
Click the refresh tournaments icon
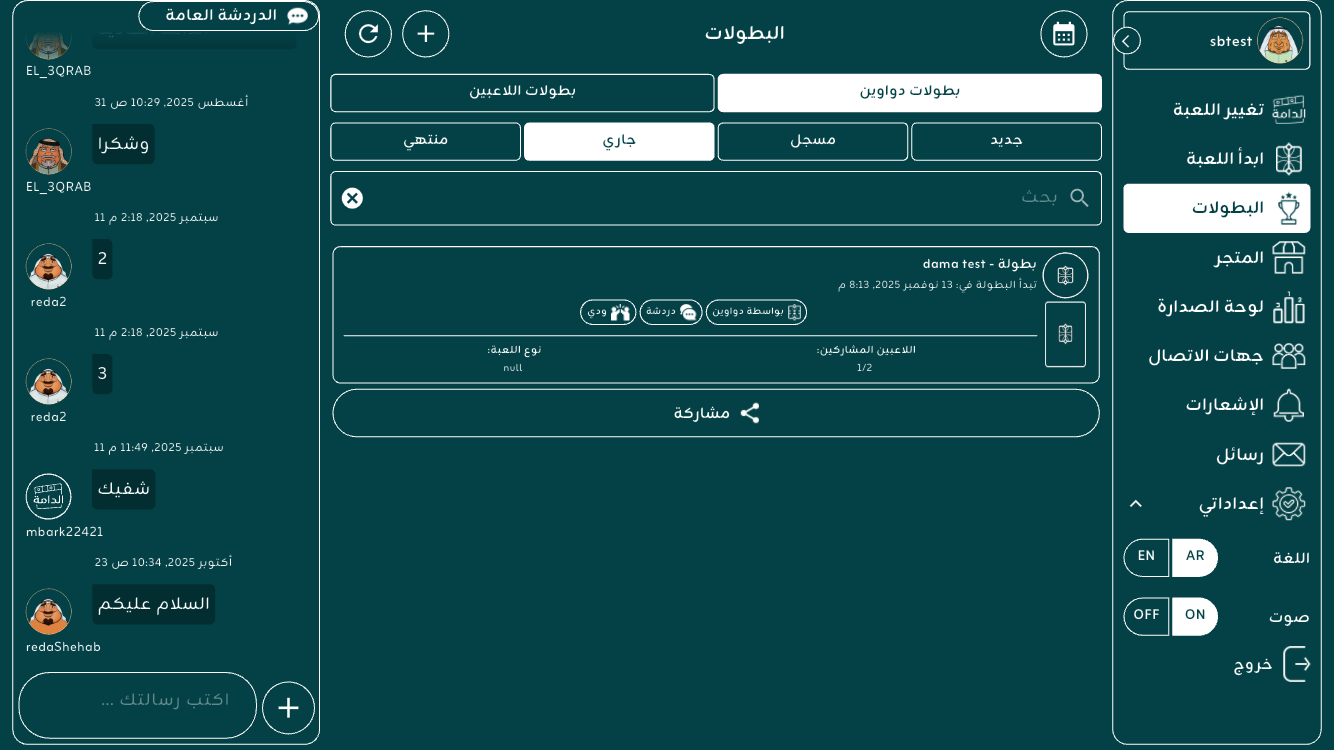[x=368, y=34]
